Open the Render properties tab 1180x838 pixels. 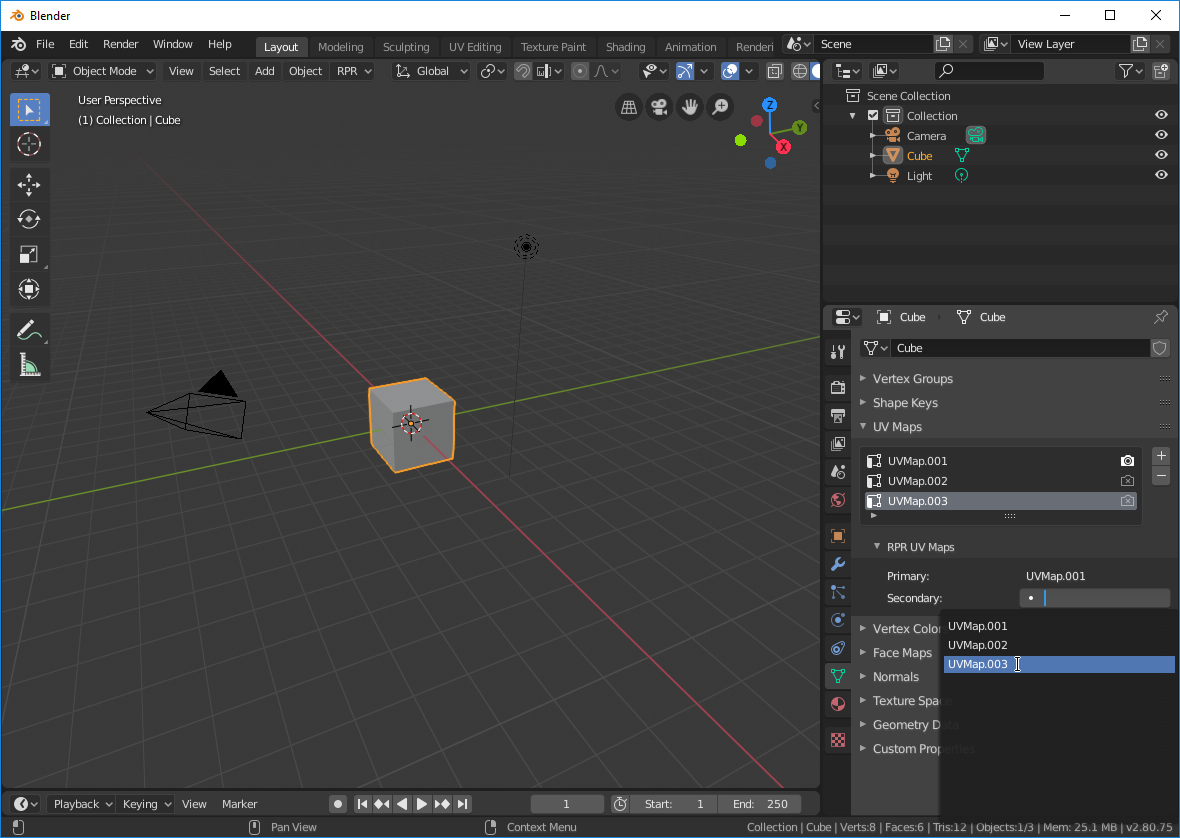838,387
